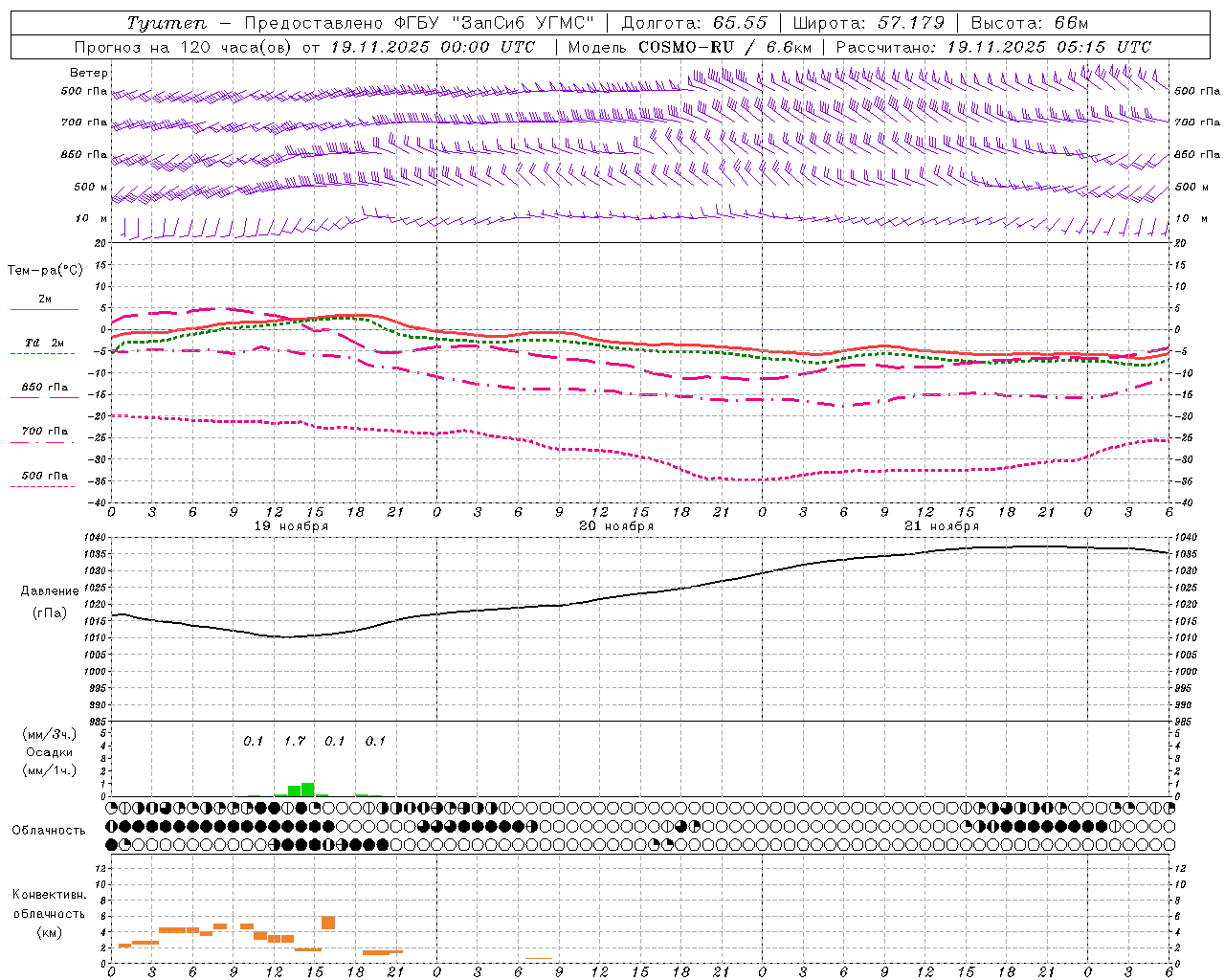
Task: Click the Облачность cloud cover label
Action: pos(49,830)
